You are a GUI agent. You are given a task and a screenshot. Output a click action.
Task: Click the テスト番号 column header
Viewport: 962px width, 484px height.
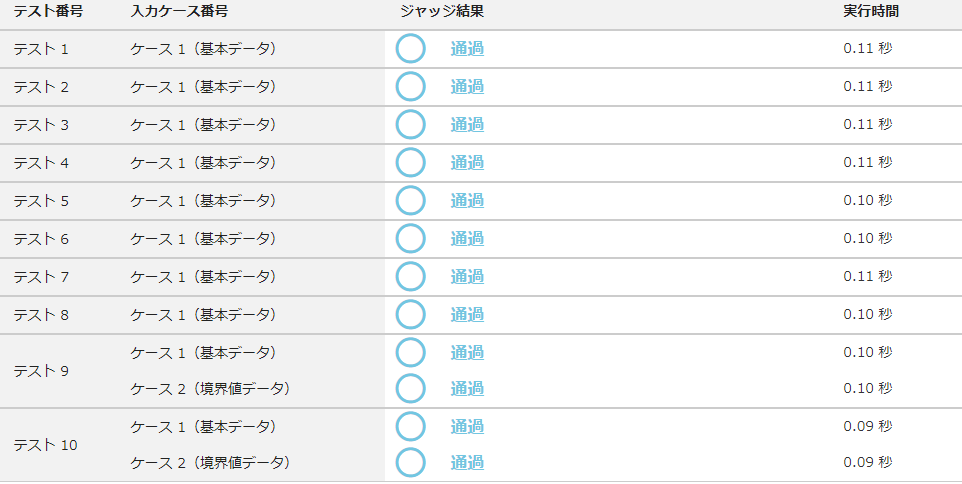pos(47,12)
